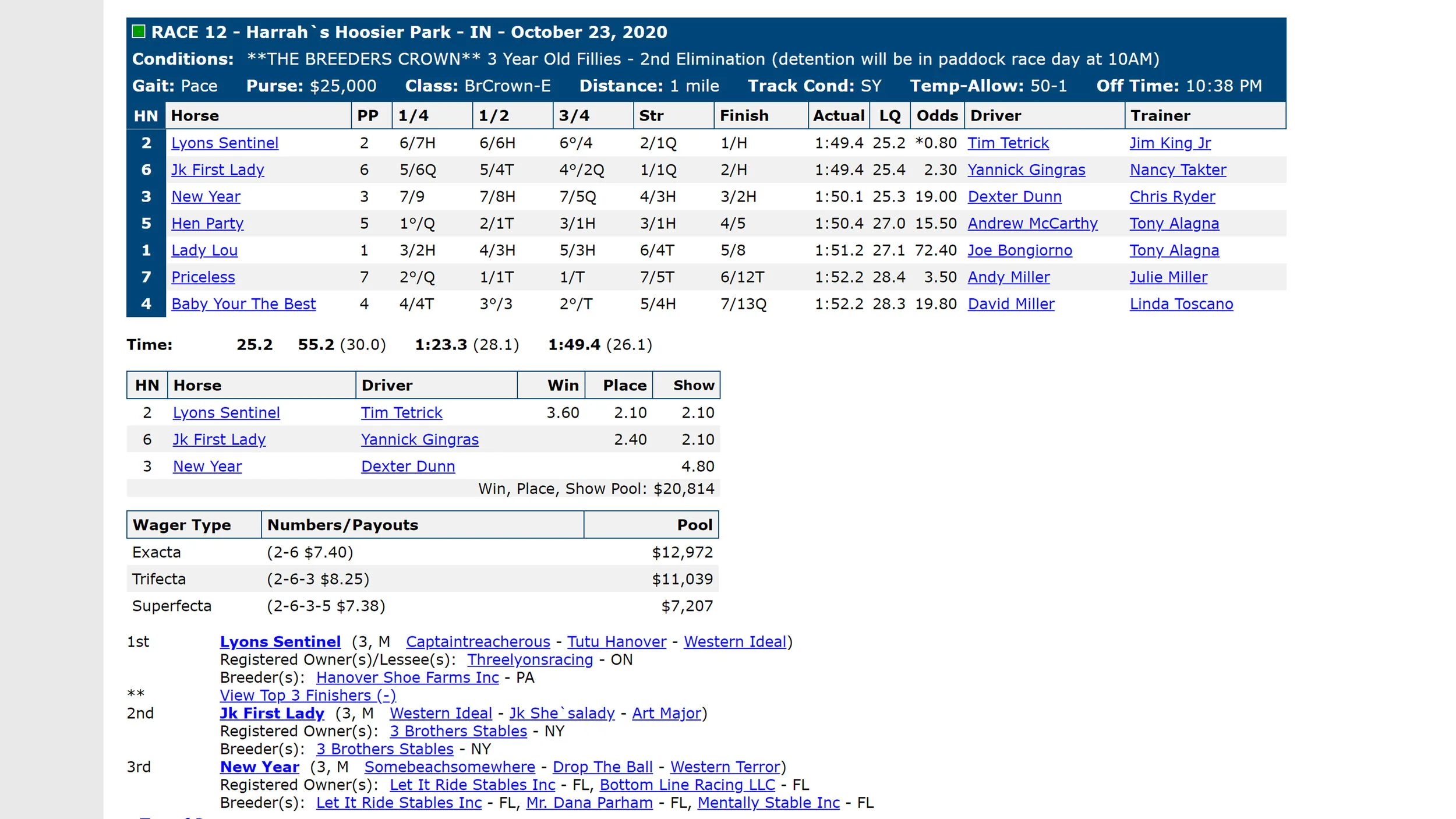Select driver Dexter Dunn in results table

(x=1014, y=196)
